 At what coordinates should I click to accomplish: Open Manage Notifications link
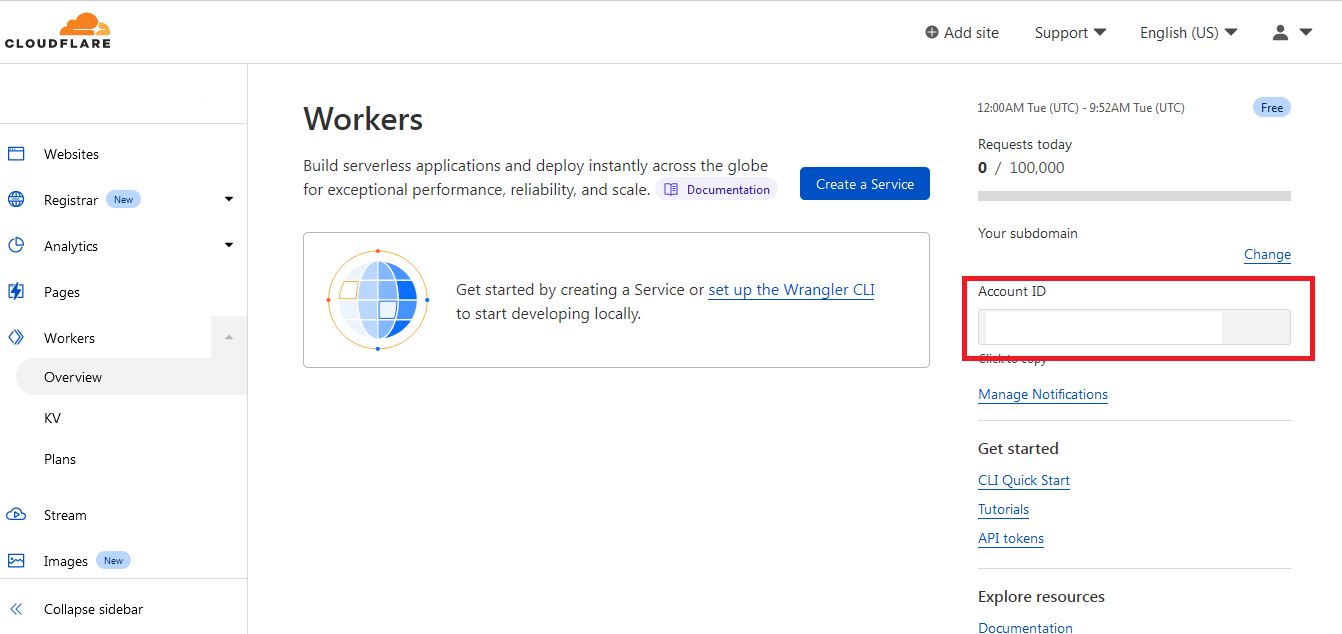[1043, 394]
